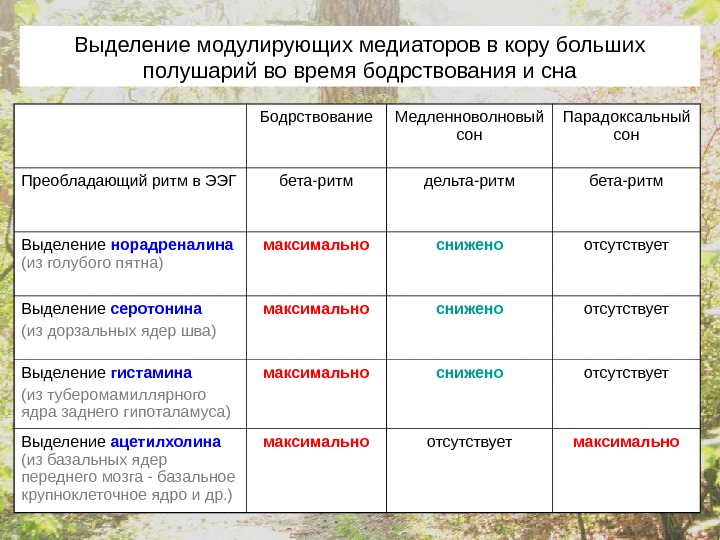Click "снижено" in the гистамина row
720x540 pixels.
click(x=469, y=373)
